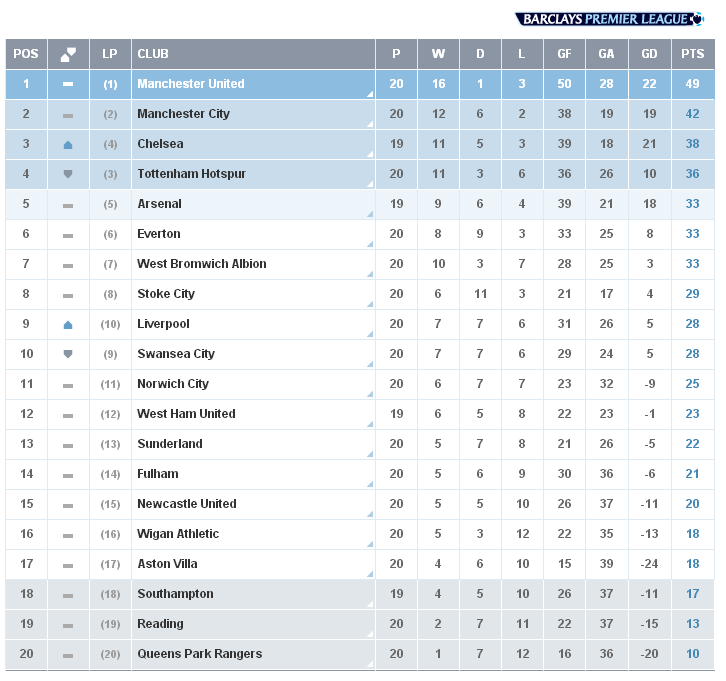Open the Manchester City club link
726x681 pixels.
tap(183, 114)
